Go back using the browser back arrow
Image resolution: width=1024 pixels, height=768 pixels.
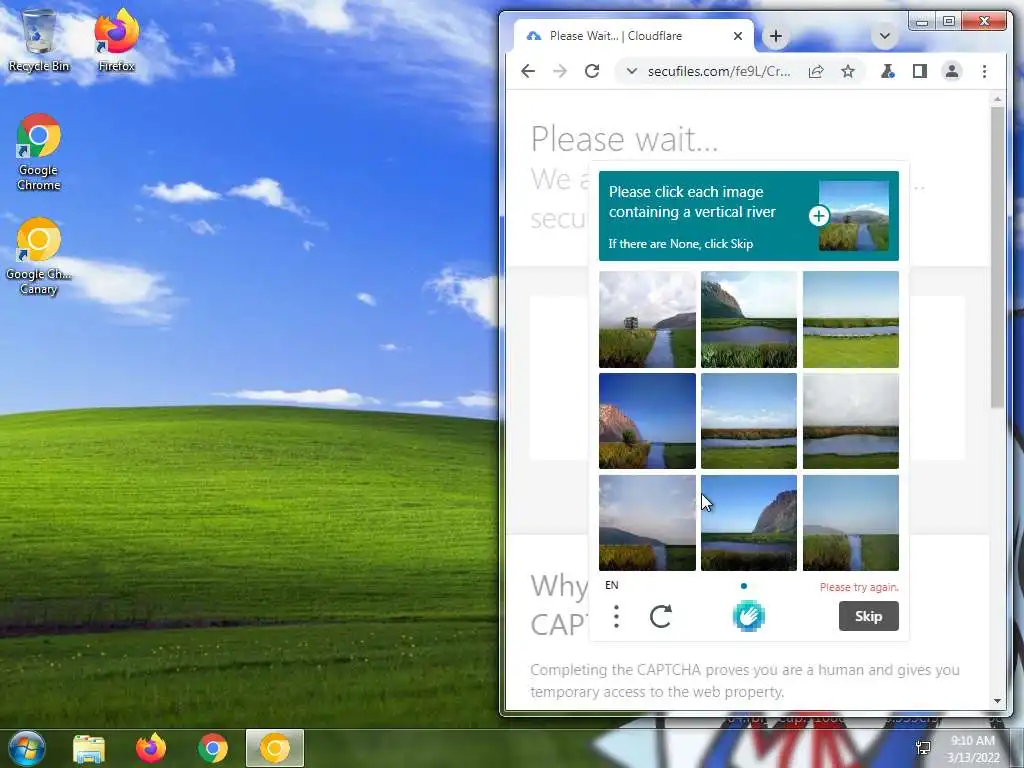(528, 71)
